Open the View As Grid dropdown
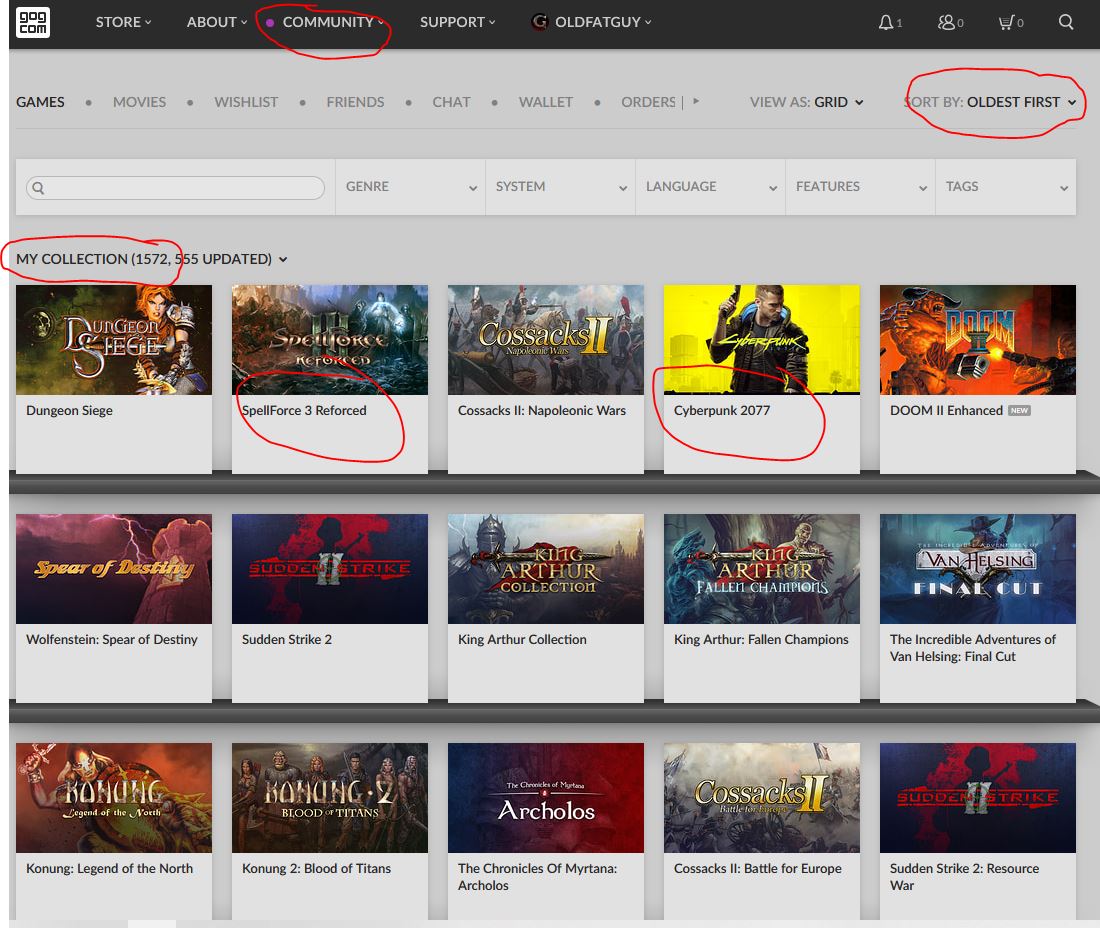 pos(807,102)
